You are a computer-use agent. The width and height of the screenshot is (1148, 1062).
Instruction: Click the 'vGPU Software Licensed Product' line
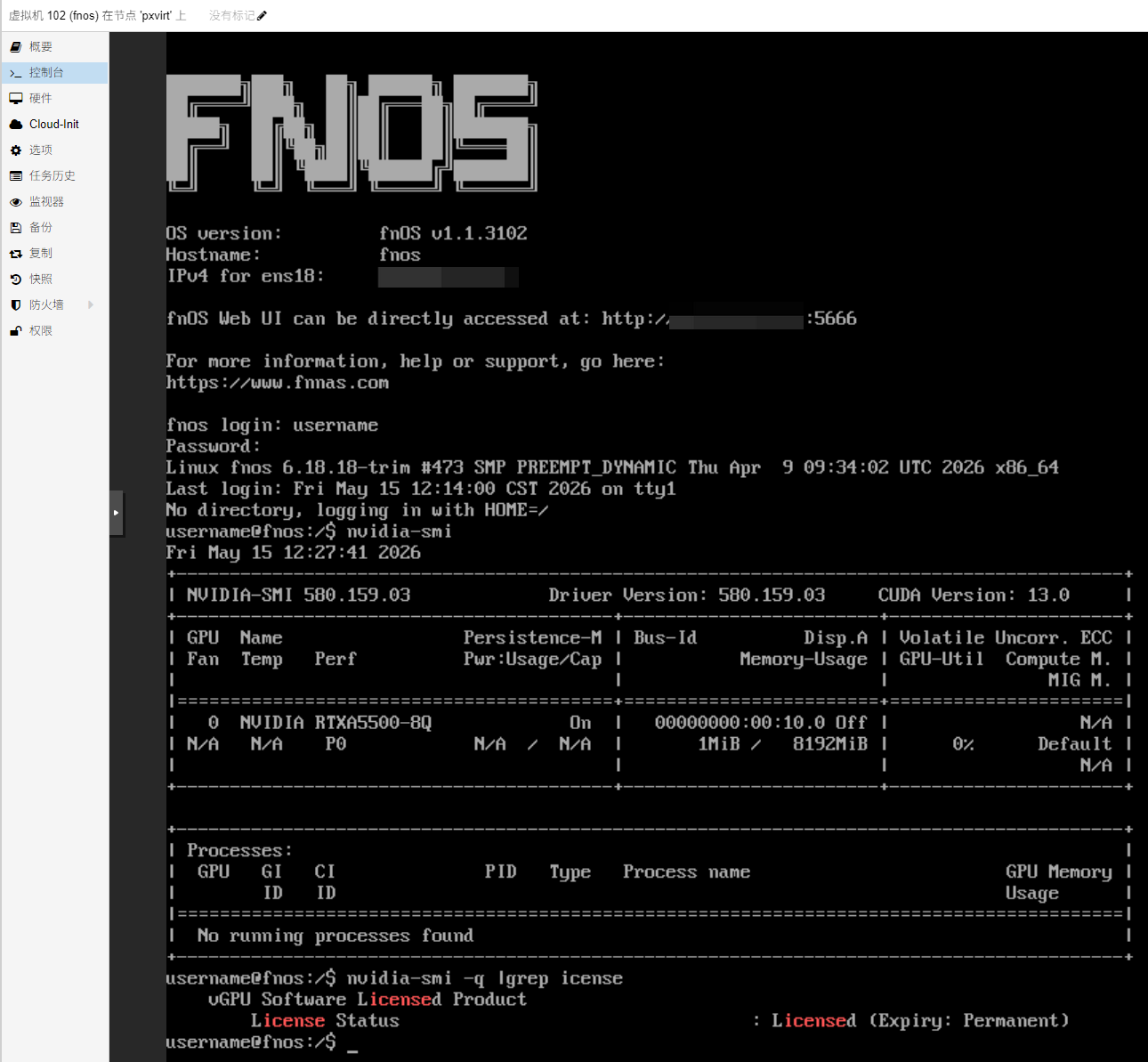(x=368, y=1000)
